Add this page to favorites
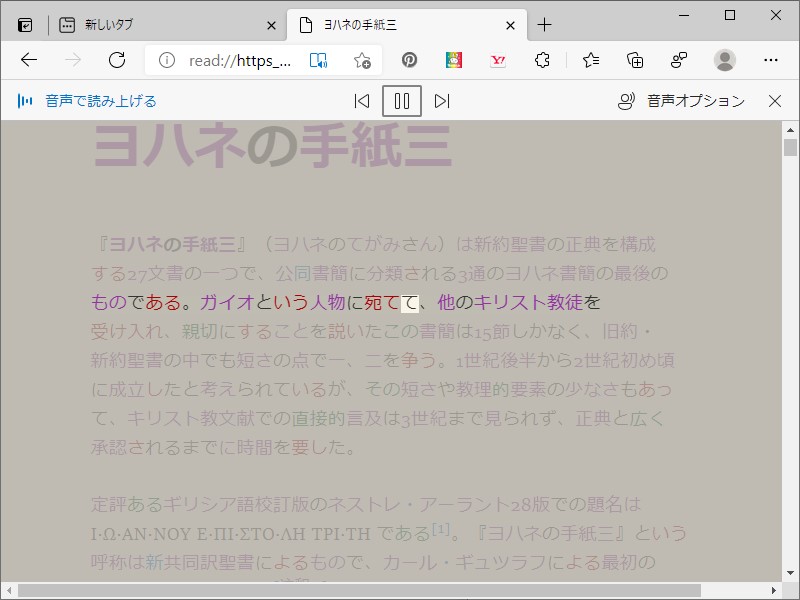 pos(361,60)
